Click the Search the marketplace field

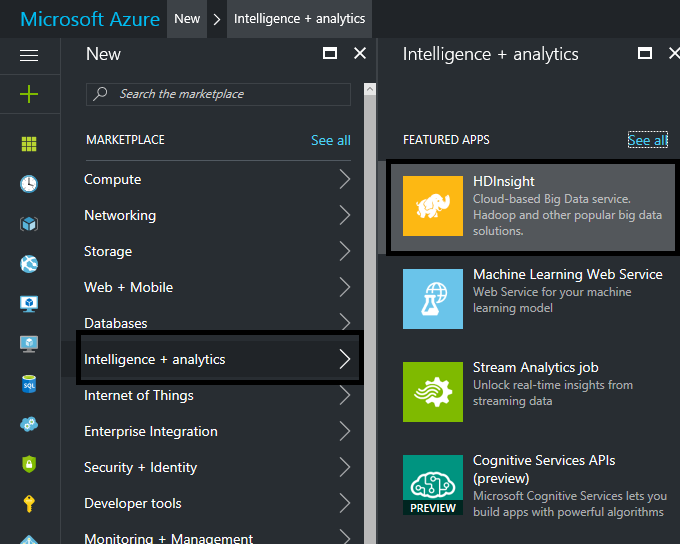[x=230, y=94]
